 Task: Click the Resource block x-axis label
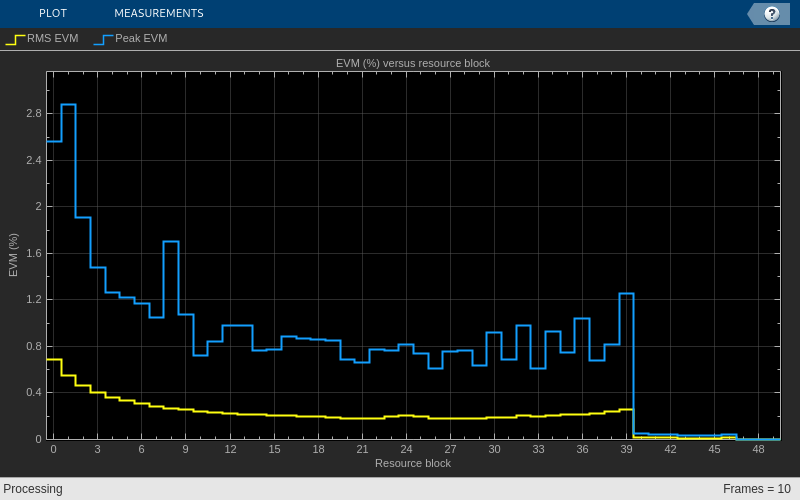(413, 463)
